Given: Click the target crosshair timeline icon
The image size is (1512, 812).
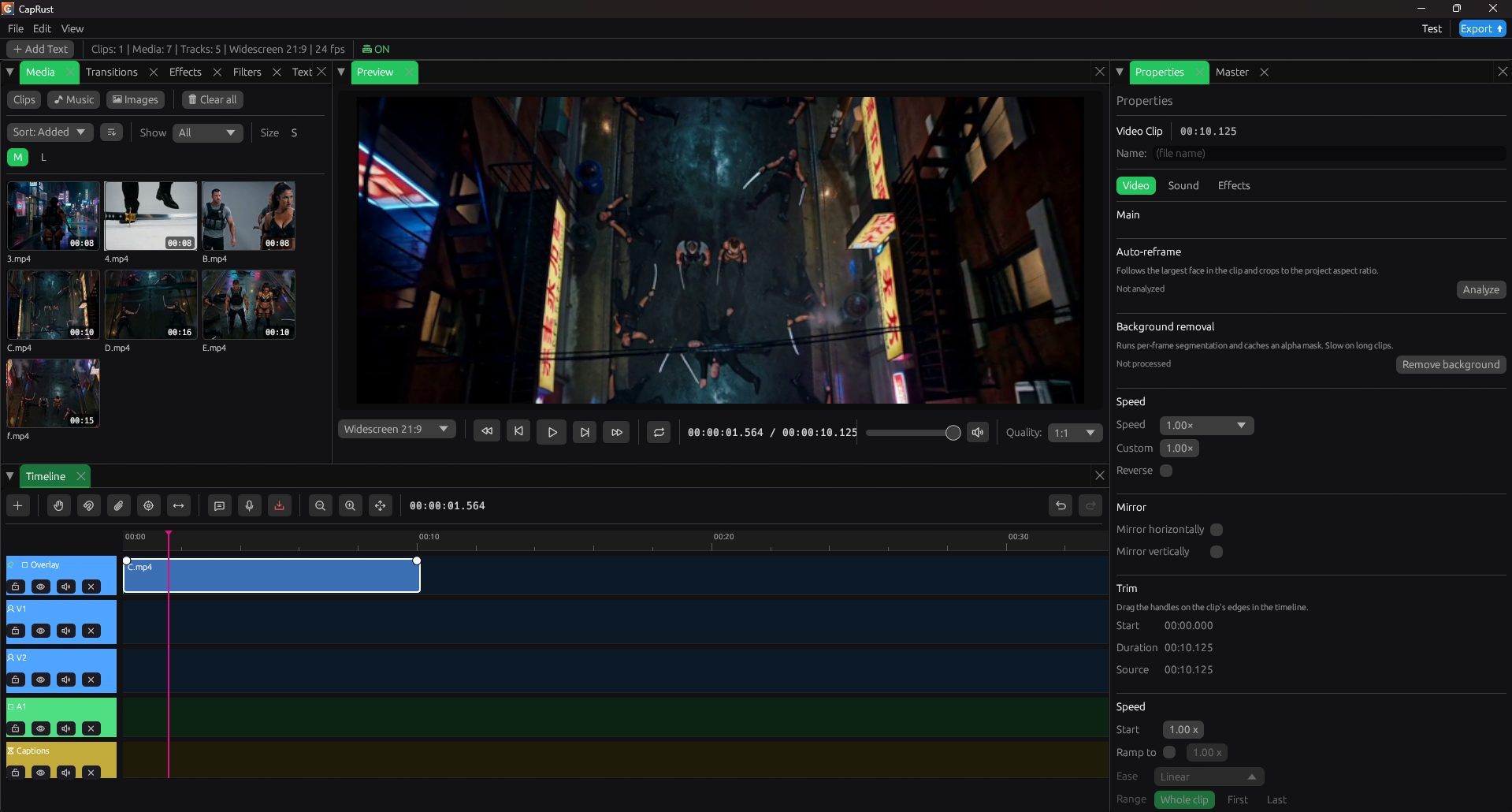Looking at the screenshot, I should coord(148,506).
